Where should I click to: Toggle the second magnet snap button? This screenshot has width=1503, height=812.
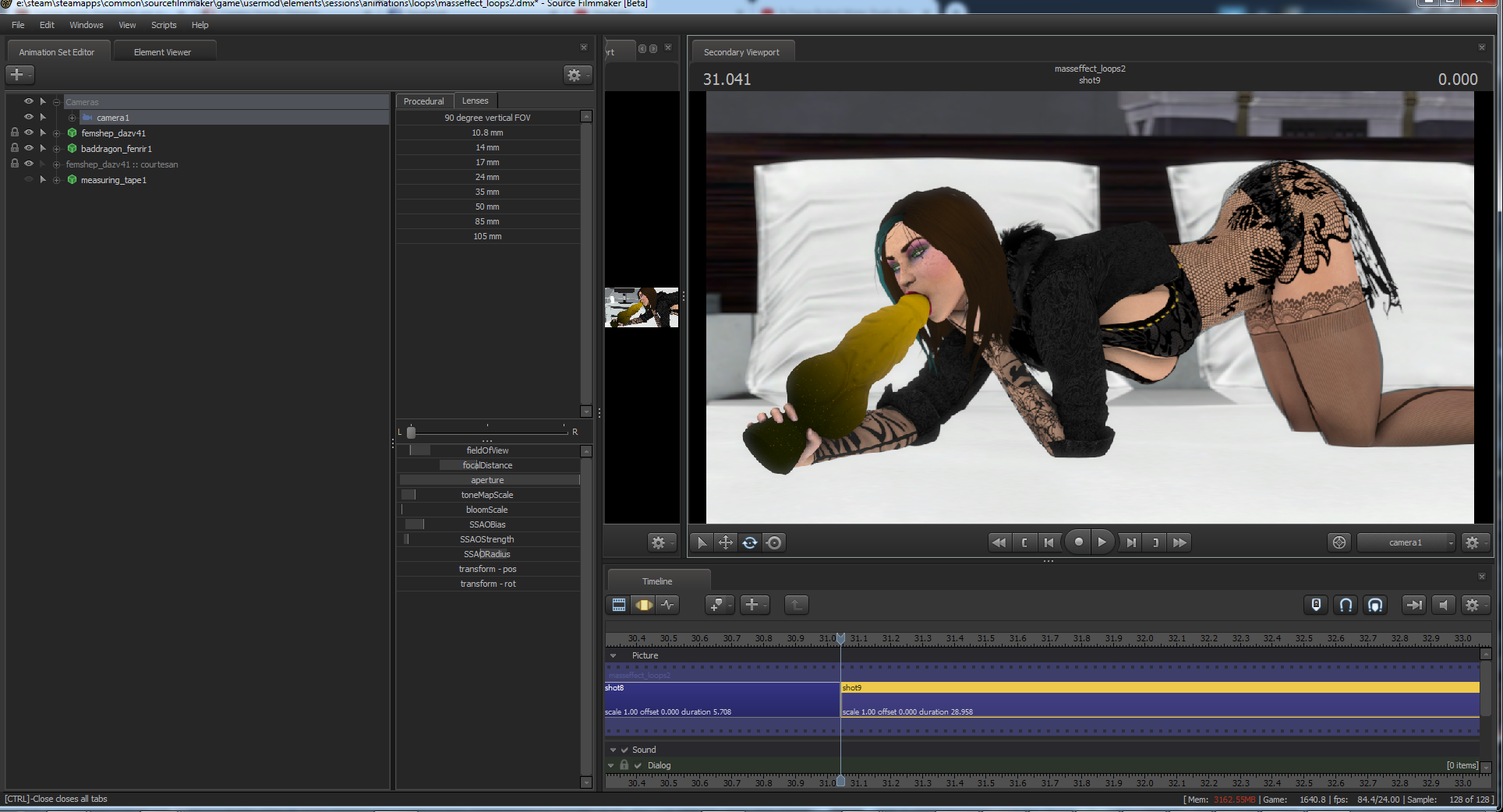[x=1346, y=605]
